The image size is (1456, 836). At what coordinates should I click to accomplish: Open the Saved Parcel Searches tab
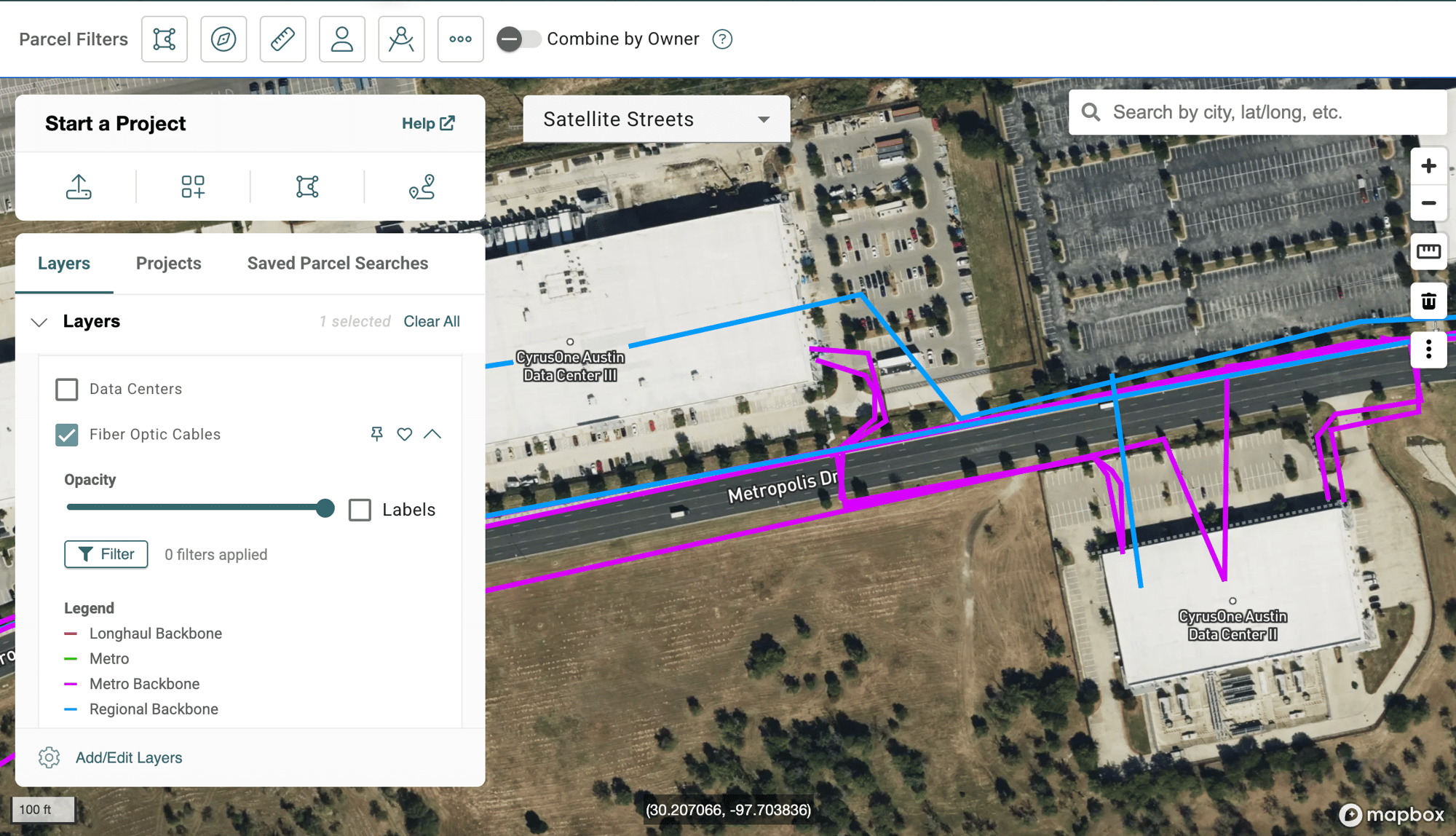(x=337, y=264)
